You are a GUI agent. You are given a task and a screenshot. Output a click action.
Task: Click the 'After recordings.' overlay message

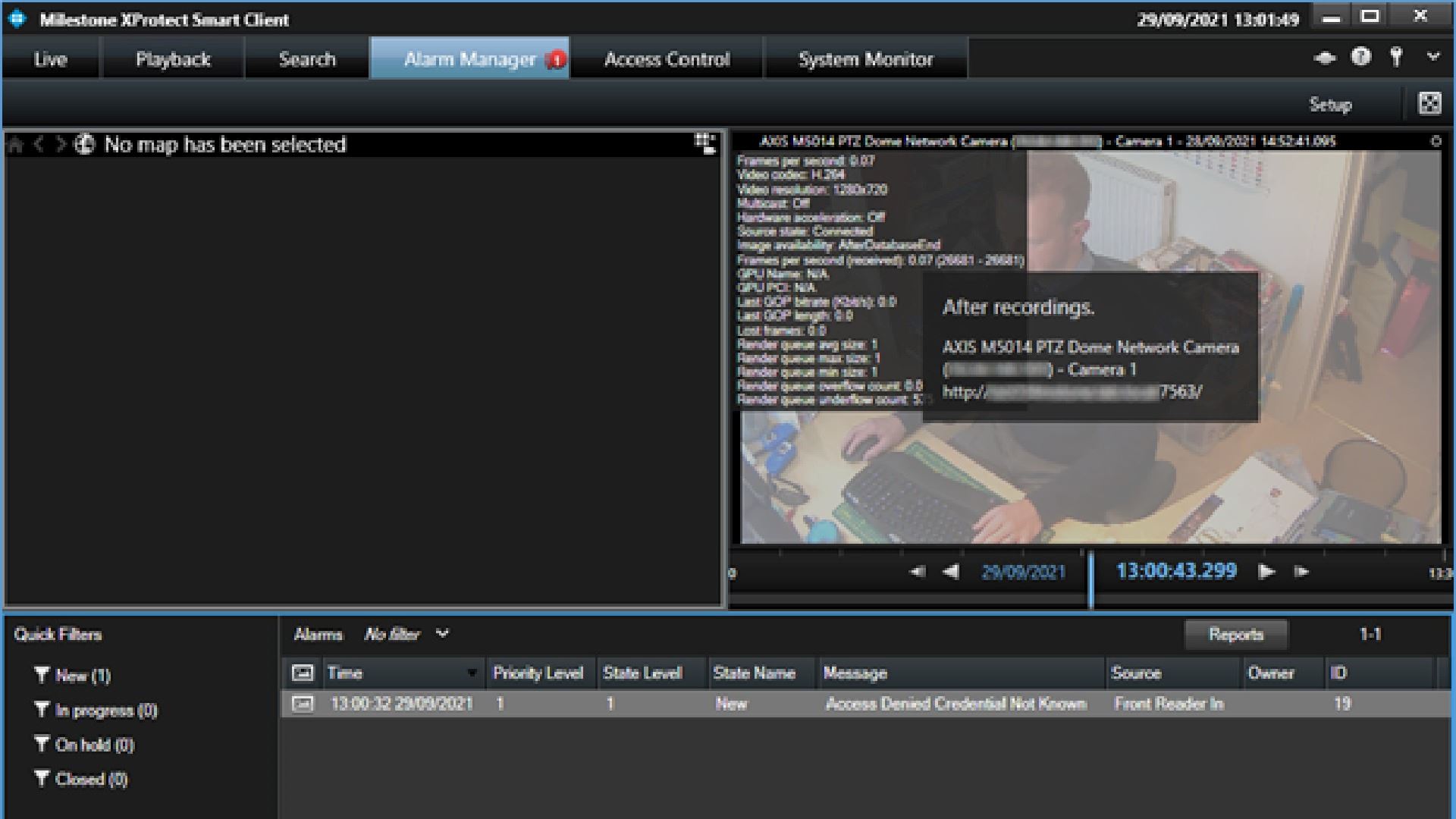(x=1018, y=307)
